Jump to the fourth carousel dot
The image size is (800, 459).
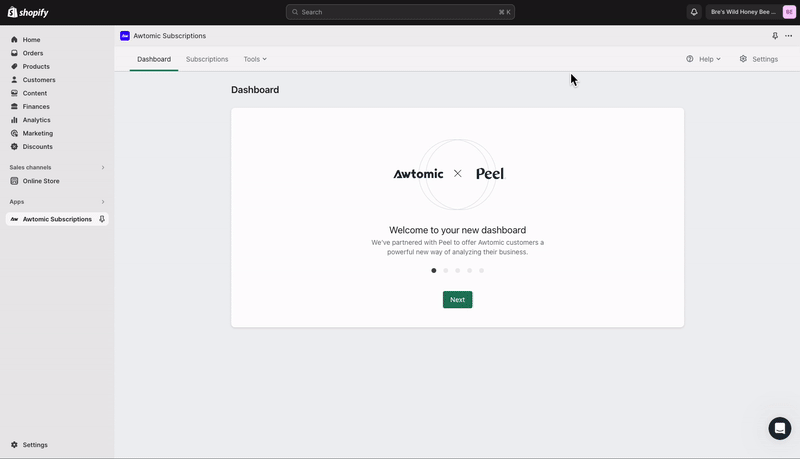[469, 270]
